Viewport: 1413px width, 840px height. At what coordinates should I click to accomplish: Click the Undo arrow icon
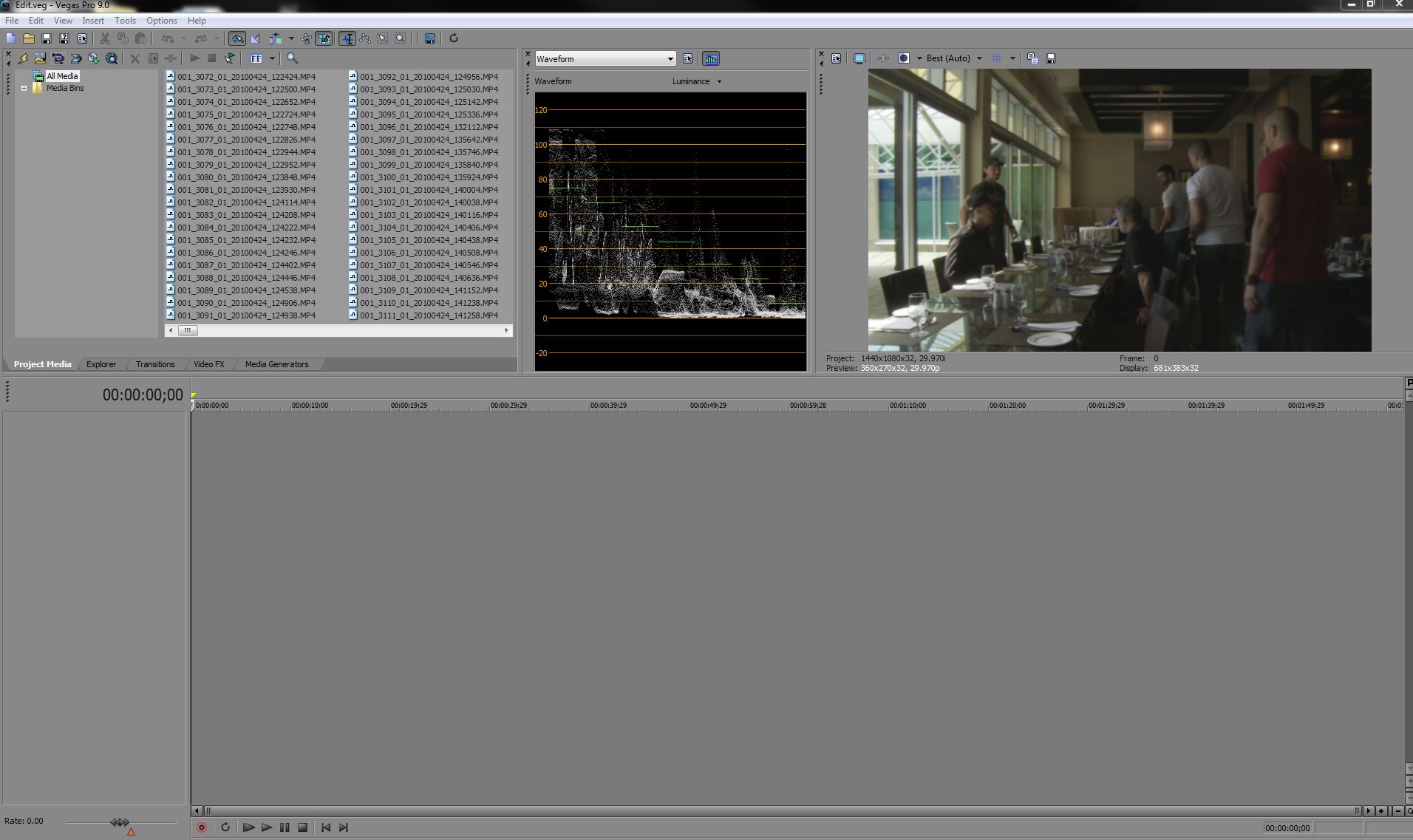[x=168, y=38]
